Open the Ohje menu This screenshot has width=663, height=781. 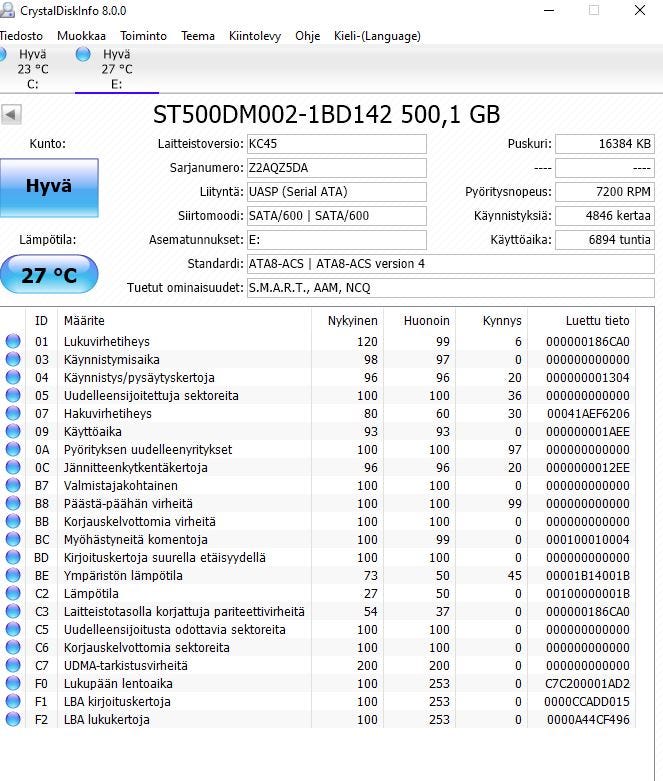click(x=307, y=36)
